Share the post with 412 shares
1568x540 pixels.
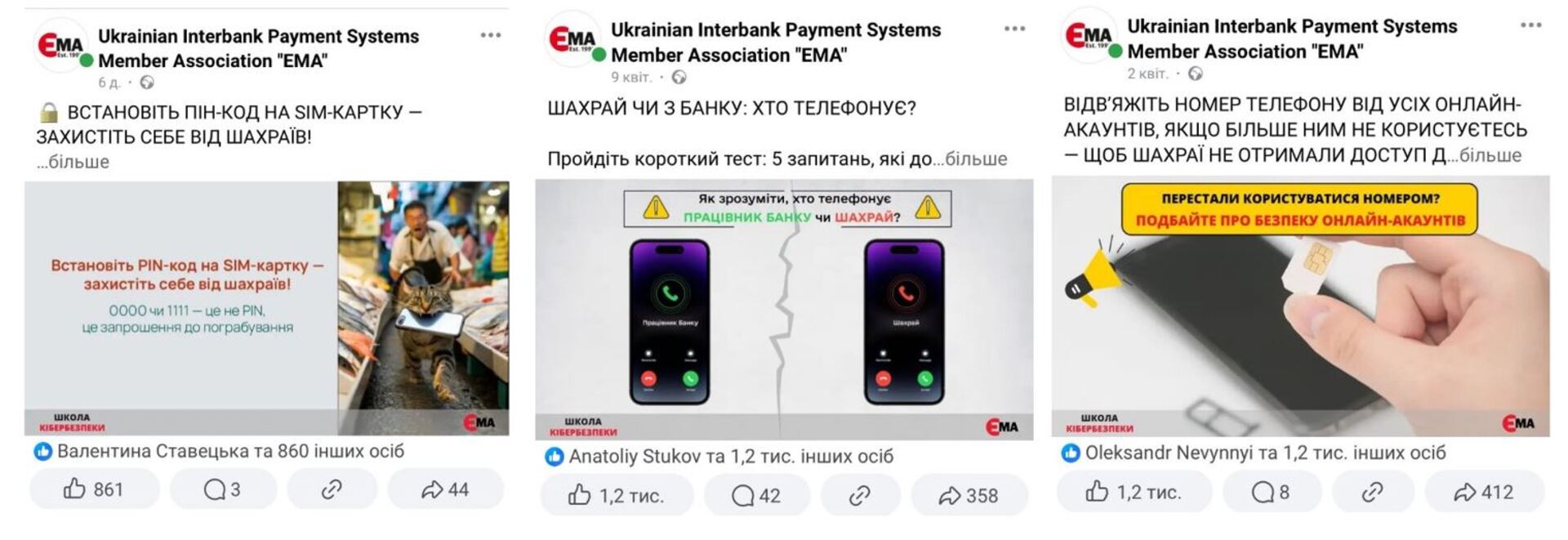click(1485, 492)
